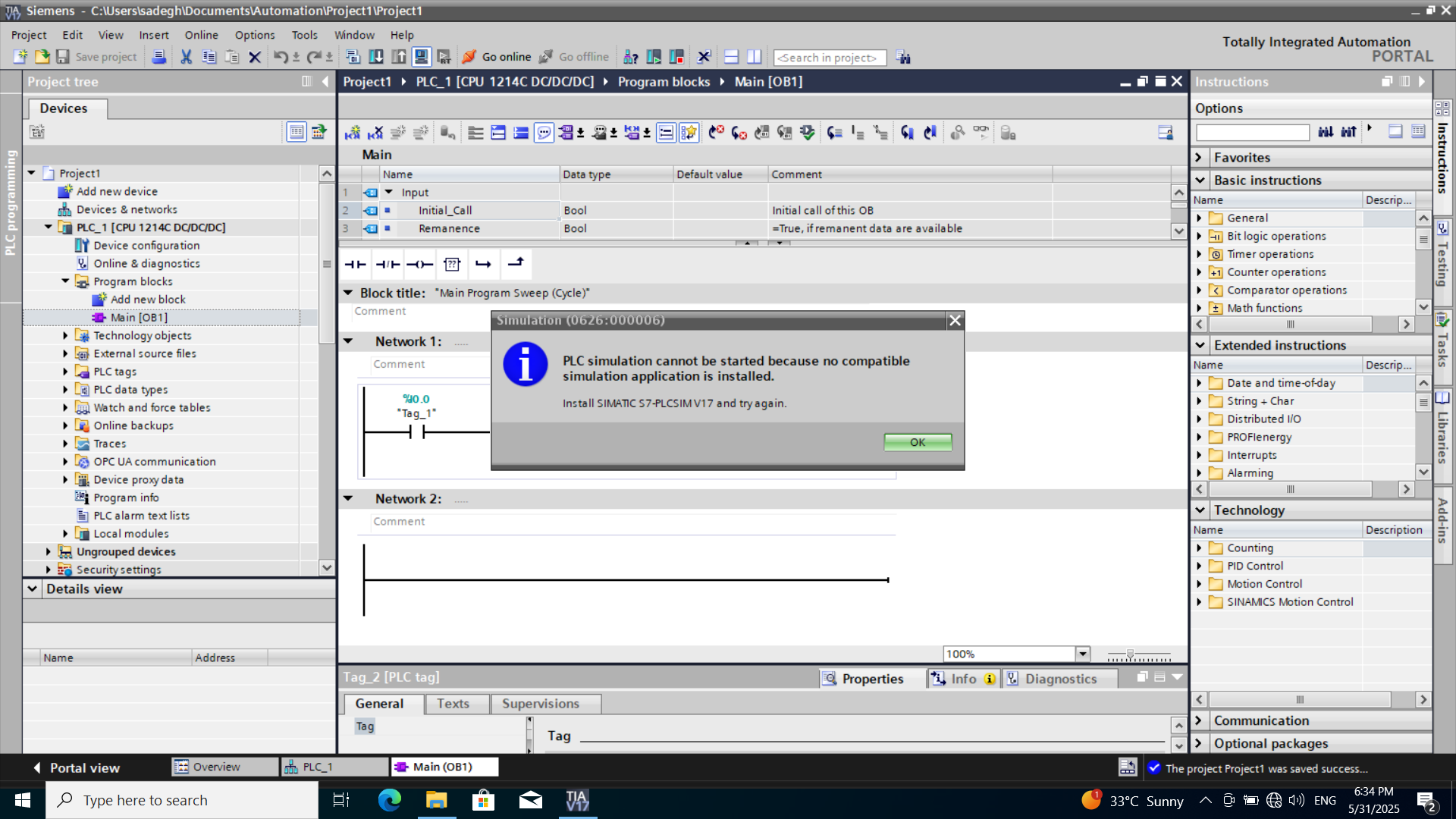Collapse the PLC_1 tree node

coord(49,227)
